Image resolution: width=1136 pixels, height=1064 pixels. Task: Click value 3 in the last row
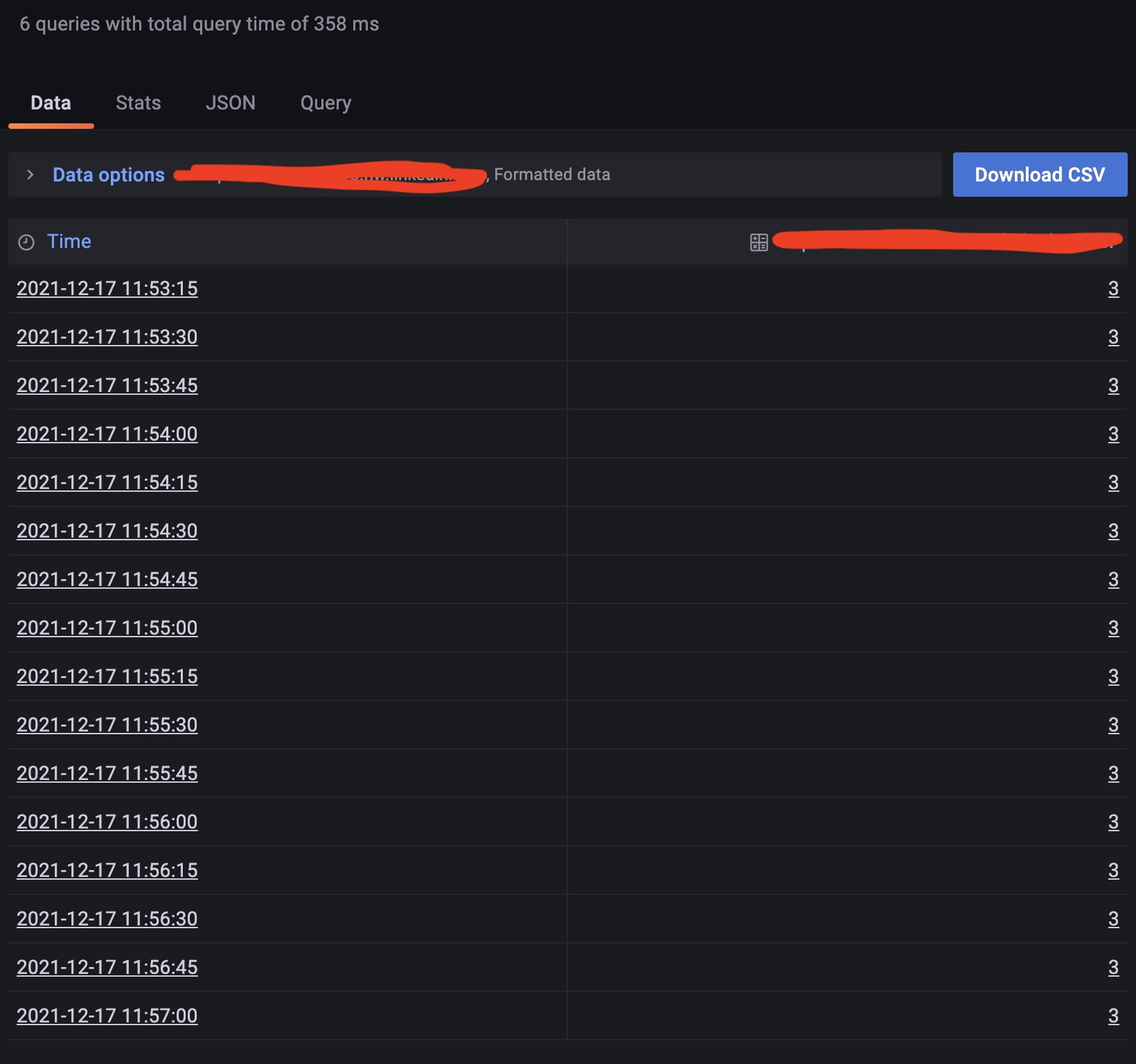[x=1114, y=1016]
